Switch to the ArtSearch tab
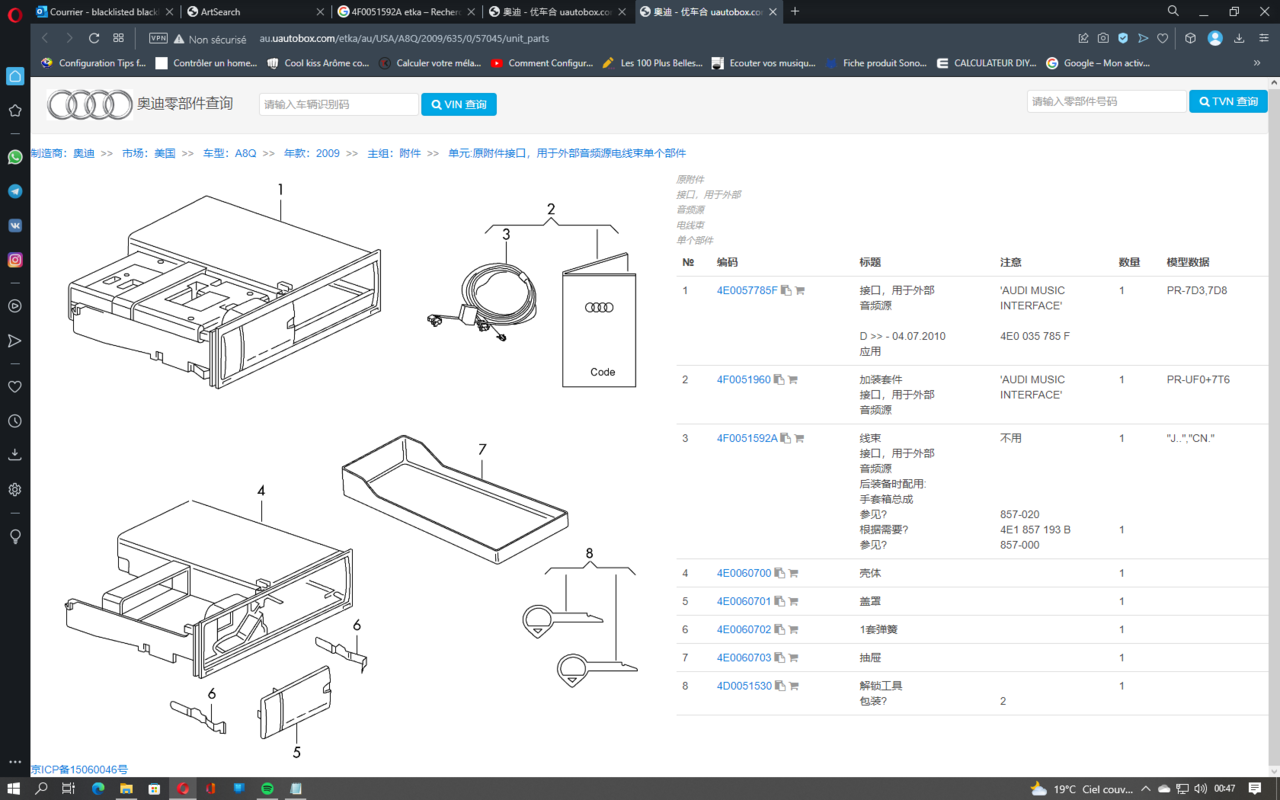Image resolution: width=1280 pixels, height=800 pixels. [255, 12]
